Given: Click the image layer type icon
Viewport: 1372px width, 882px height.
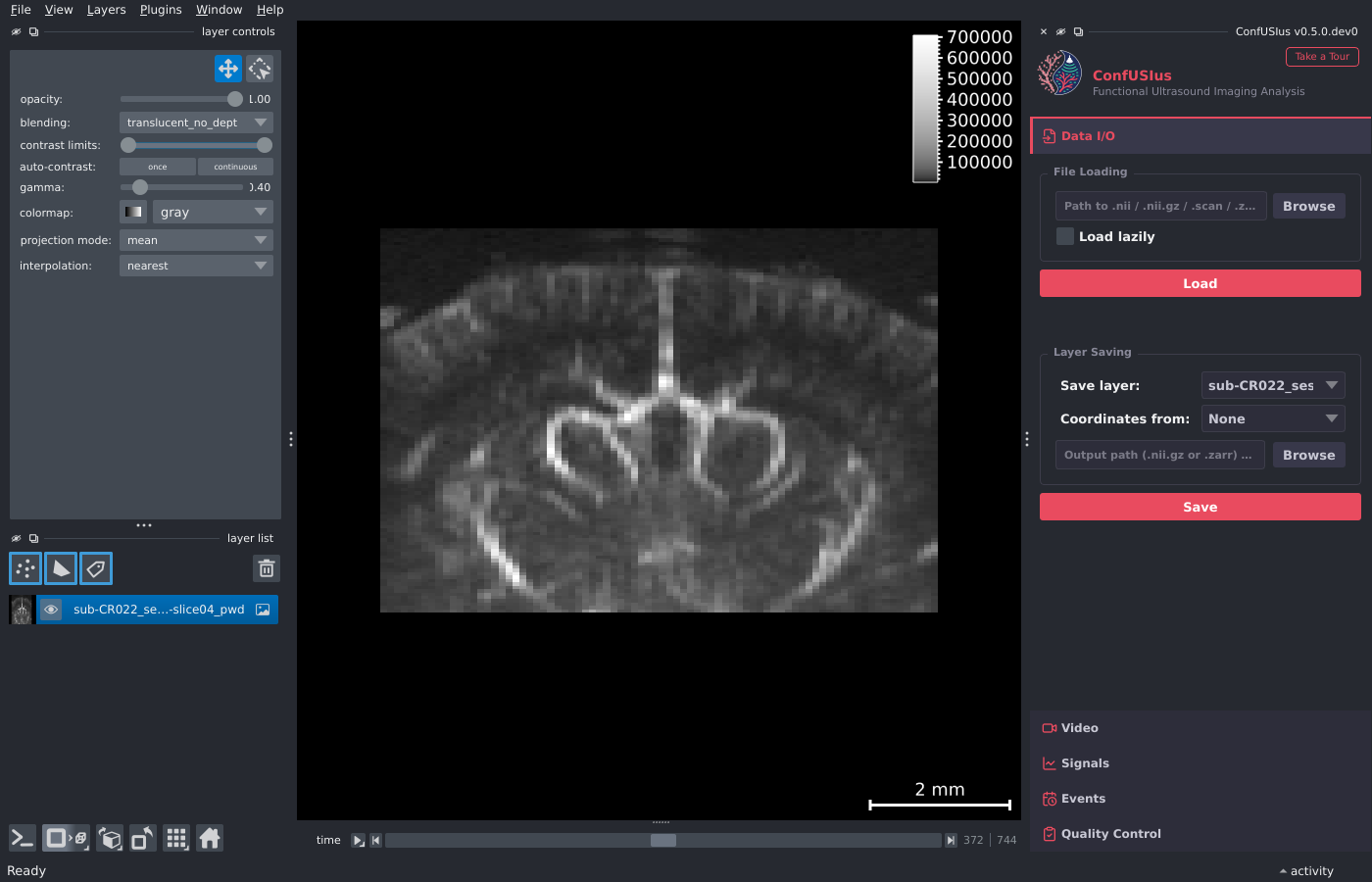Looking at the screenshot, I should point(263,610).
